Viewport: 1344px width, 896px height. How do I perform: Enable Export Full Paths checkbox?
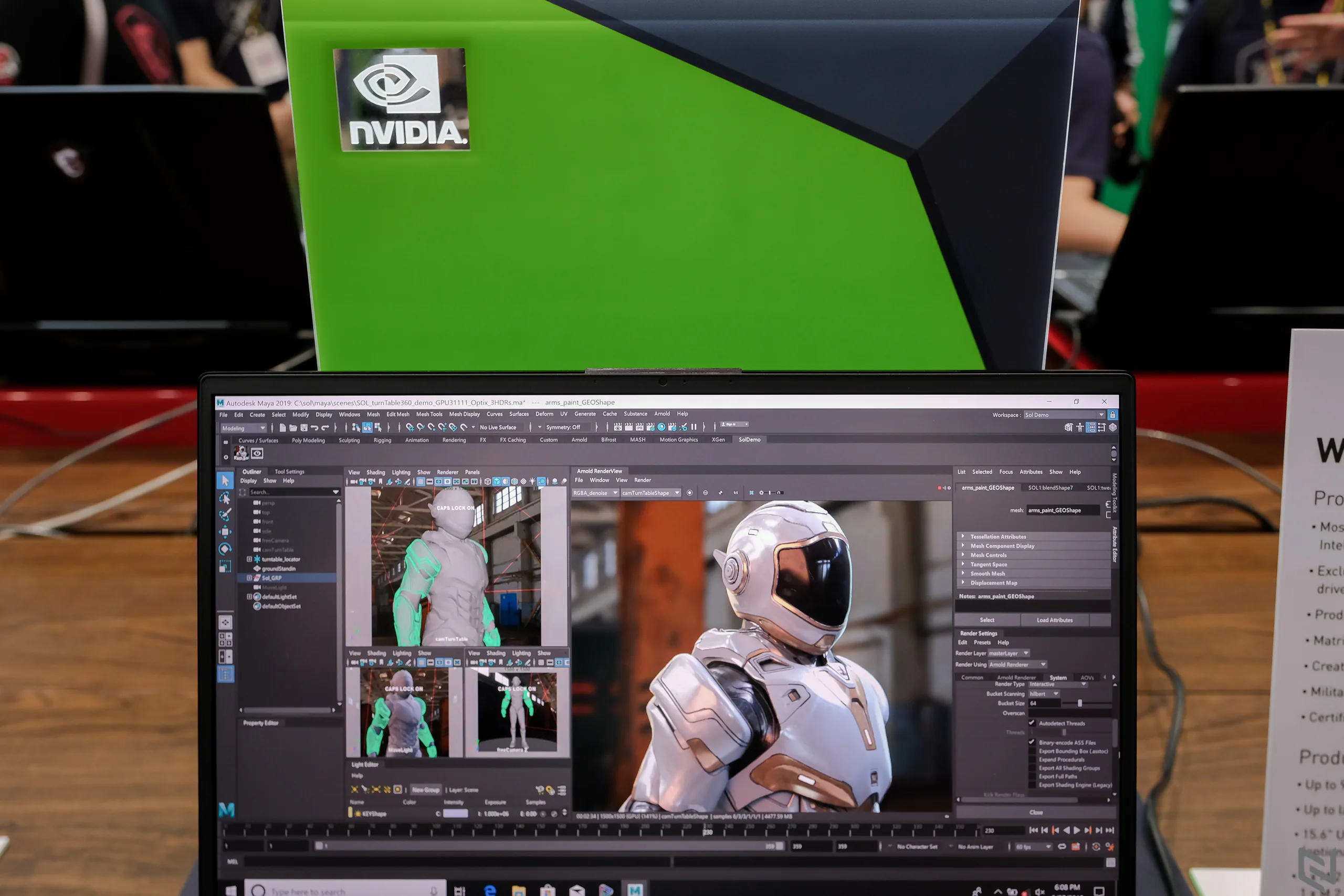pyautogui.click(x=1032, y=776)
